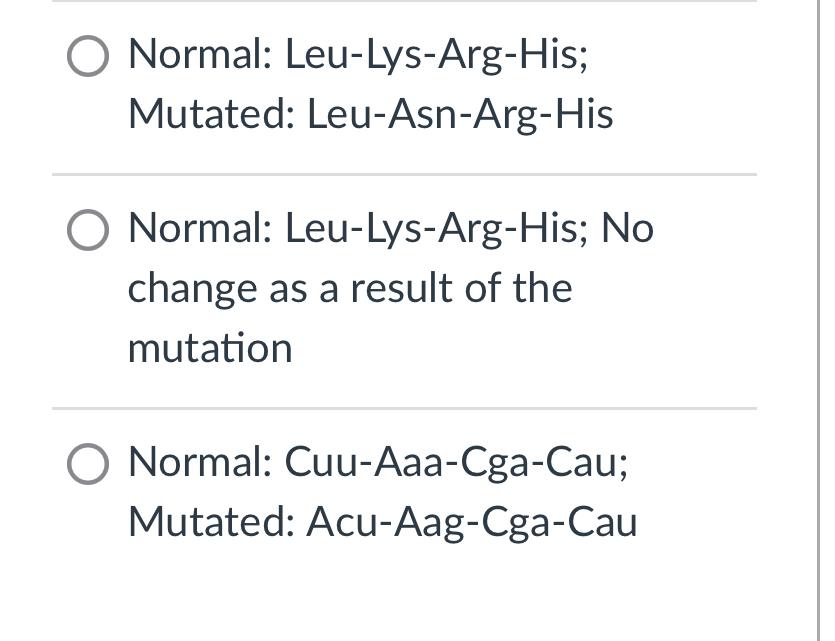835x641 pixels.
Task: Click the phrase 'change as a result of the'
Action: tap(349, 288)
